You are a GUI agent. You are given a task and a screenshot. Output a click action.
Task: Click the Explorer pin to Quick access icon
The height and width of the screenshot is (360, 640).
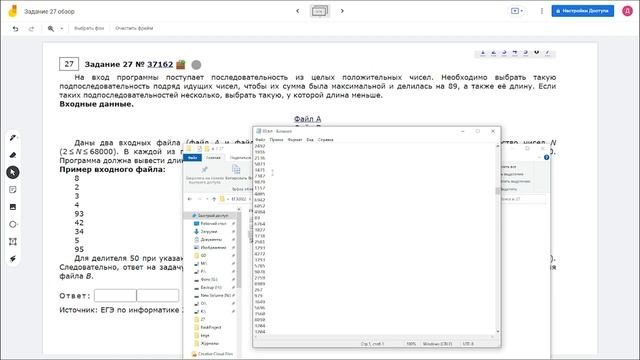[204, 169]
